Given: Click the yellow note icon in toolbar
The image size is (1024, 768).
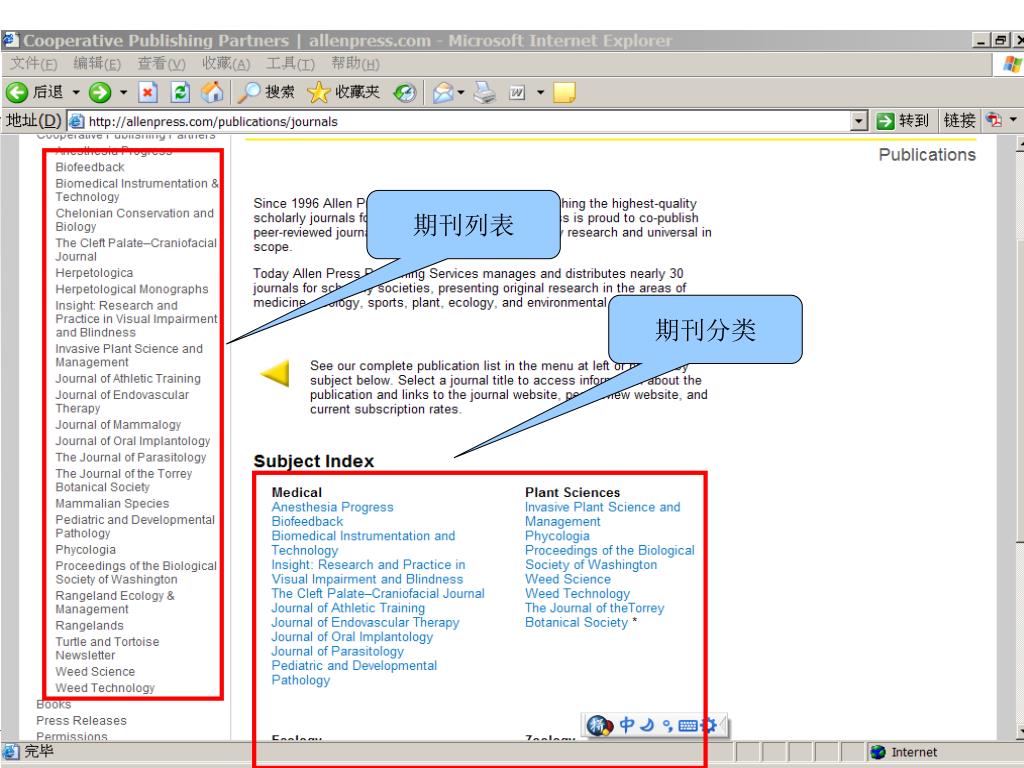Looking at the screenshot, I should pos(564,93).
